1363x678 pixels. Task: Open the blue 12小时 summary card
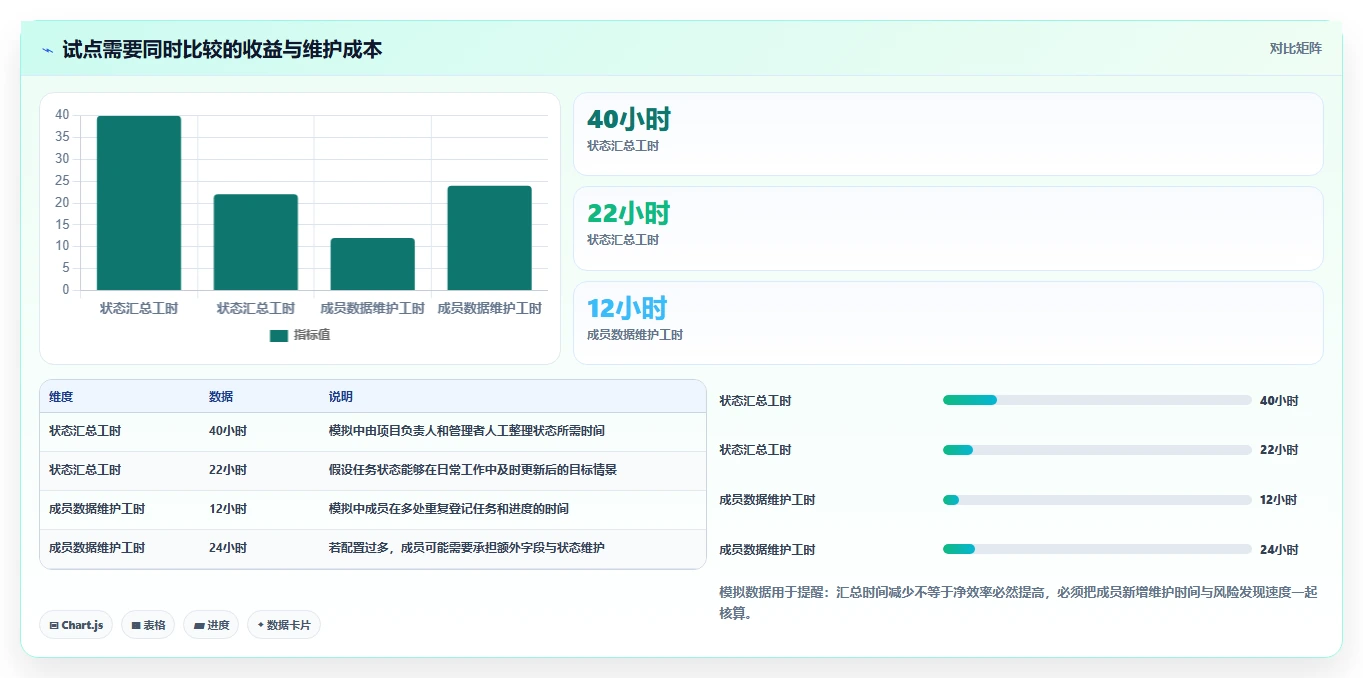coord(948,323)
